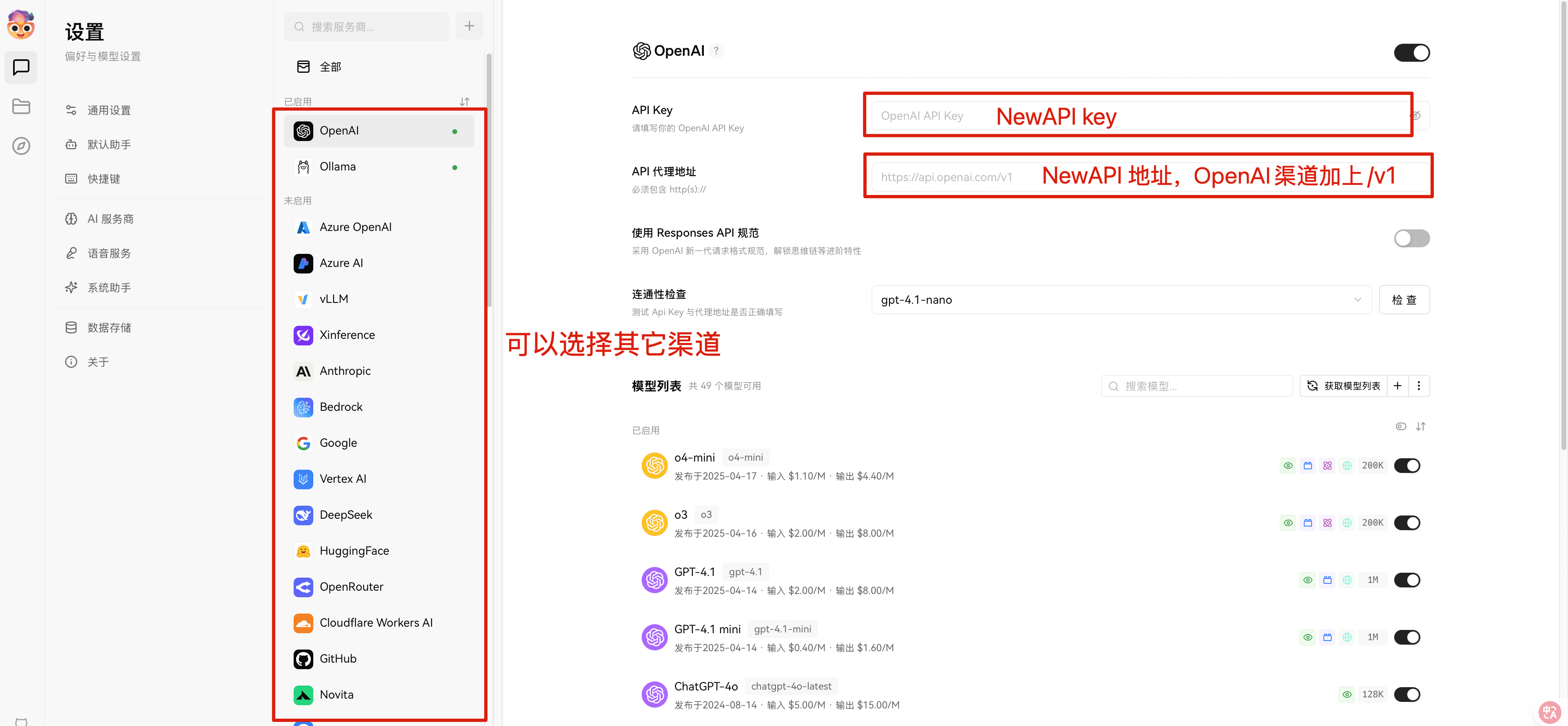The width and height of the screenshot is (1568, 726).
Task: Open the folder icon in the left sidebar
Action: tap(21, 107)
